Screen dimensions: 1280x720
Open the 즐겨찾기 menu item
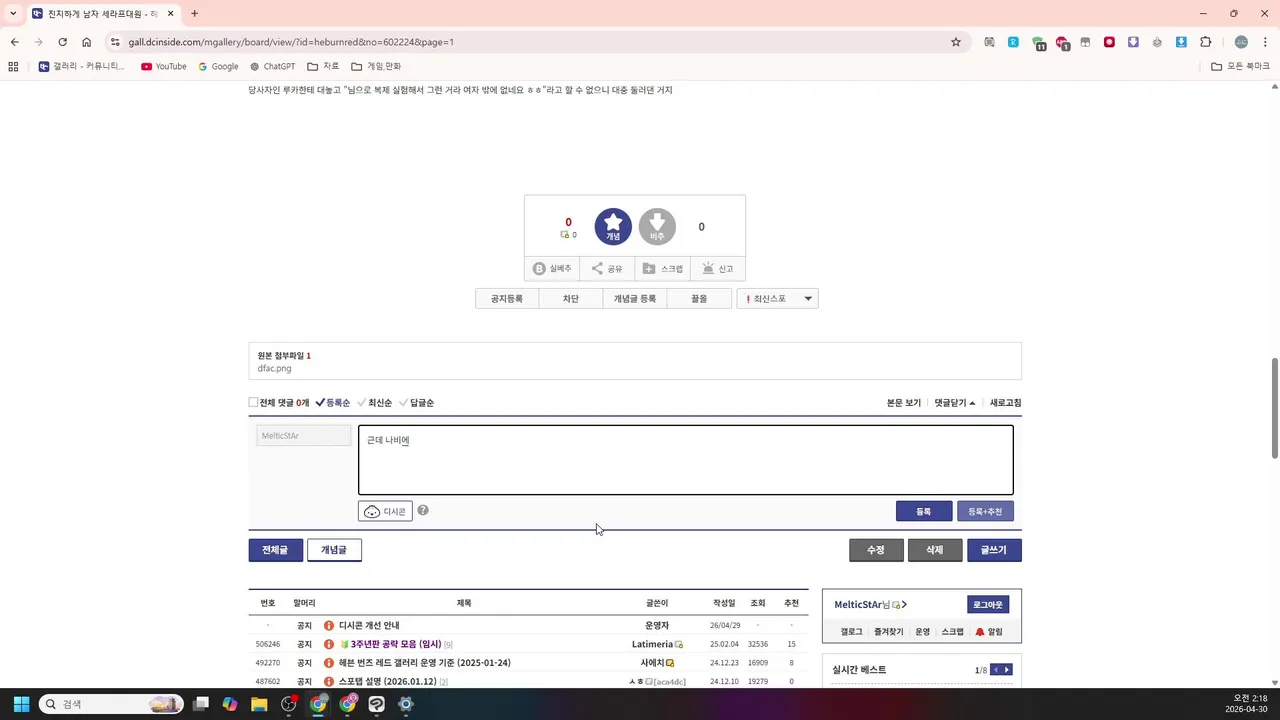click(888, 632)
